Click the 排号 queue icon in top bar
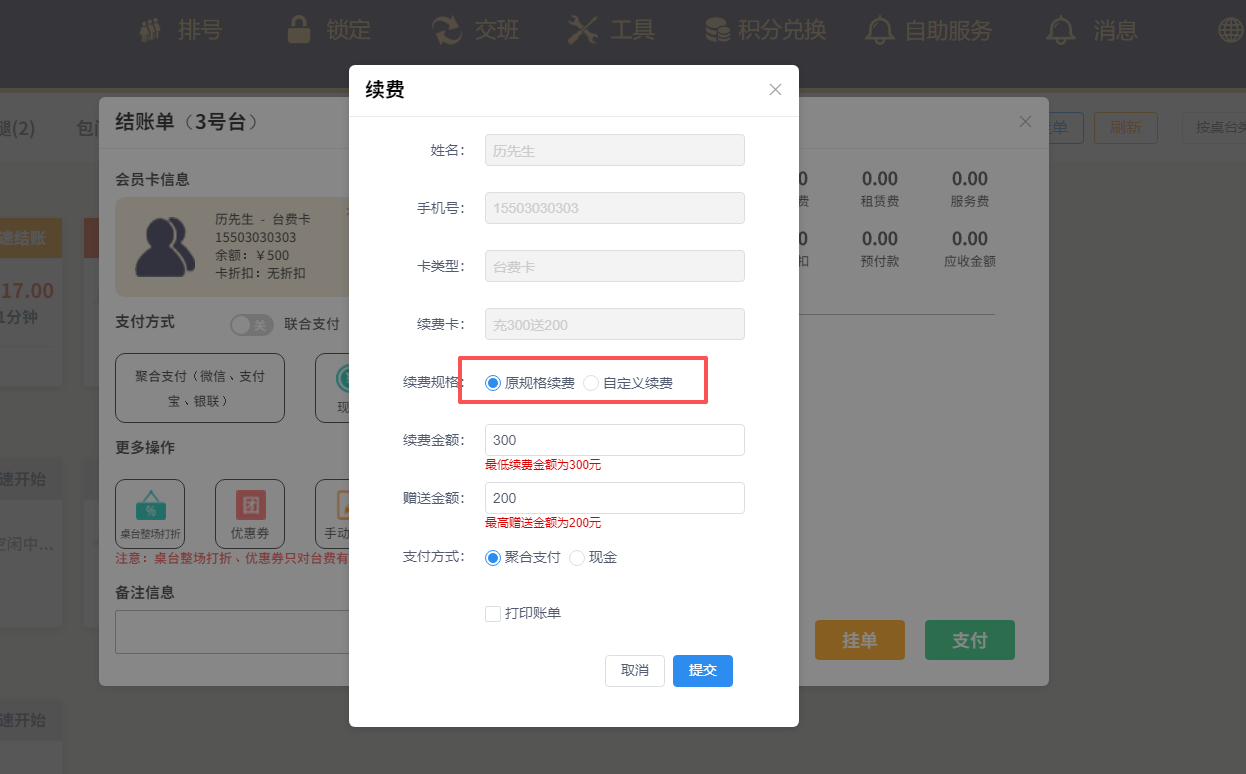This screenshot has width=1246, height=774. tap(151, 30)
